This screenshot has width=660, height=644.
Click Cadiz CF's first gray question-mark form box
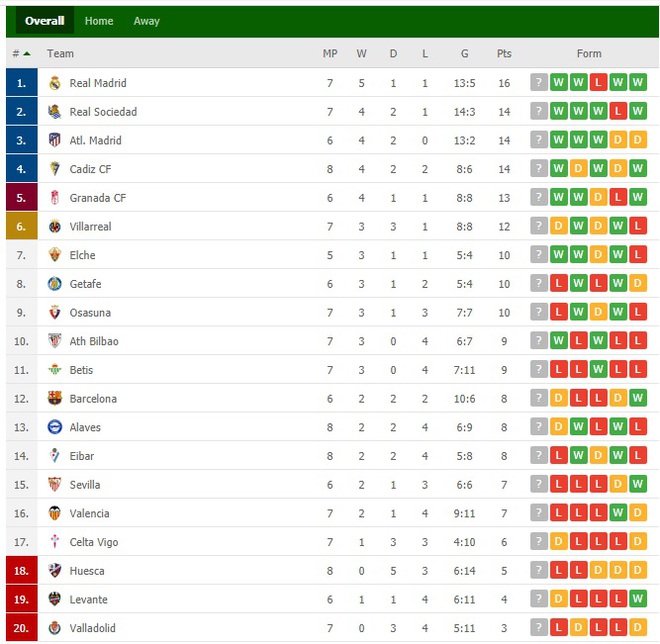539,169
